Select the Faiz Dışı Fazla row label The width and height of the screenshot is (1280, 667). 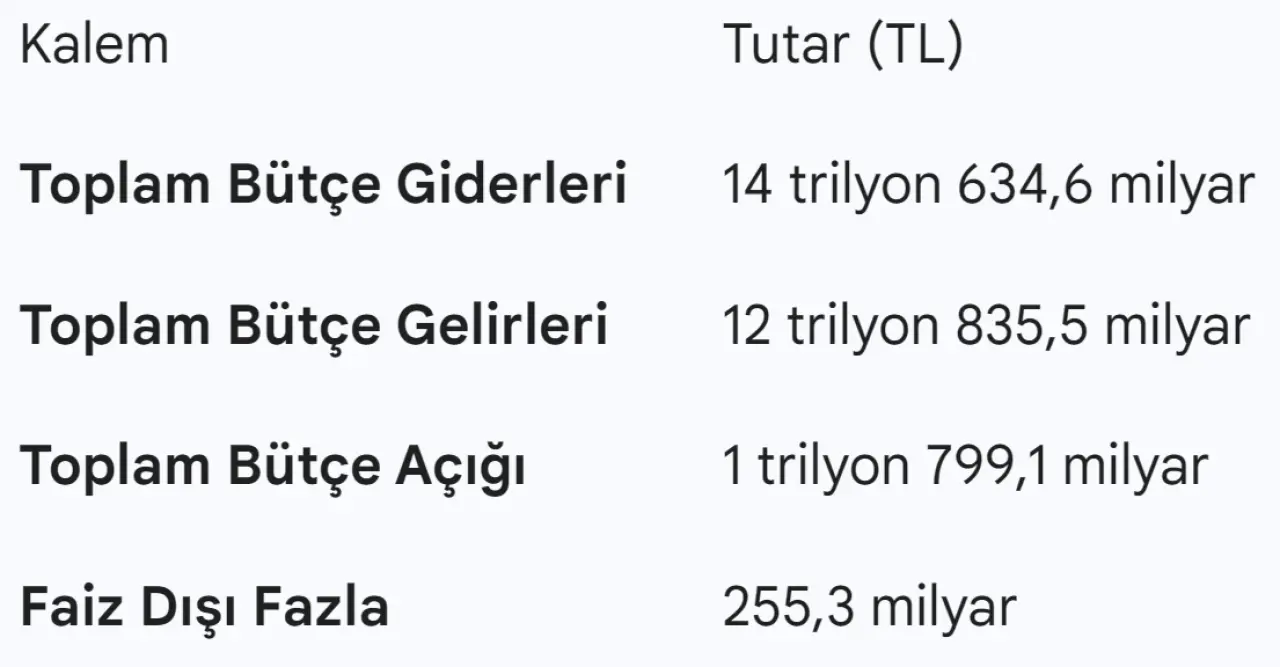tap(204, 607)
